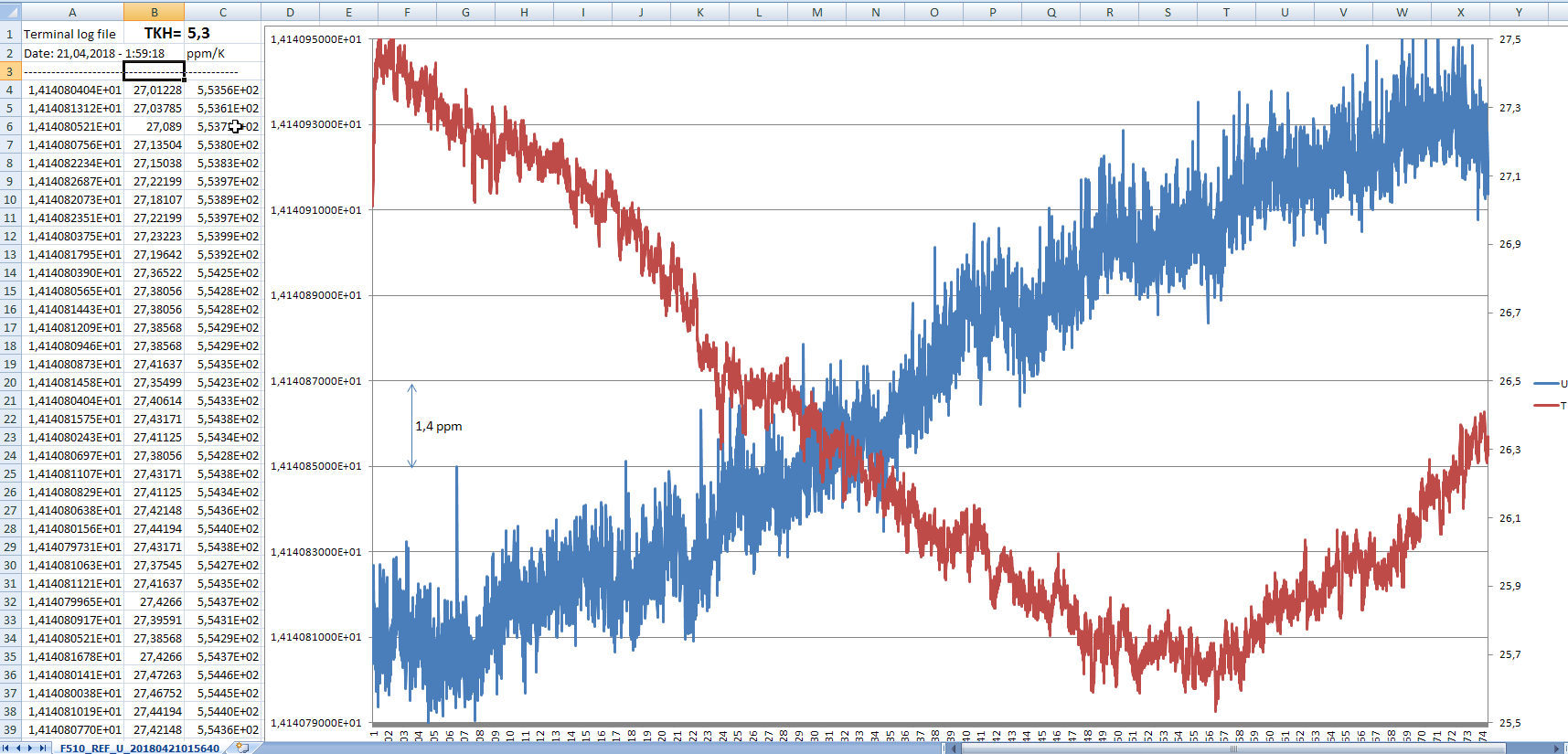Click left axis label 1,414095000E+01

[x=316, y=39]
